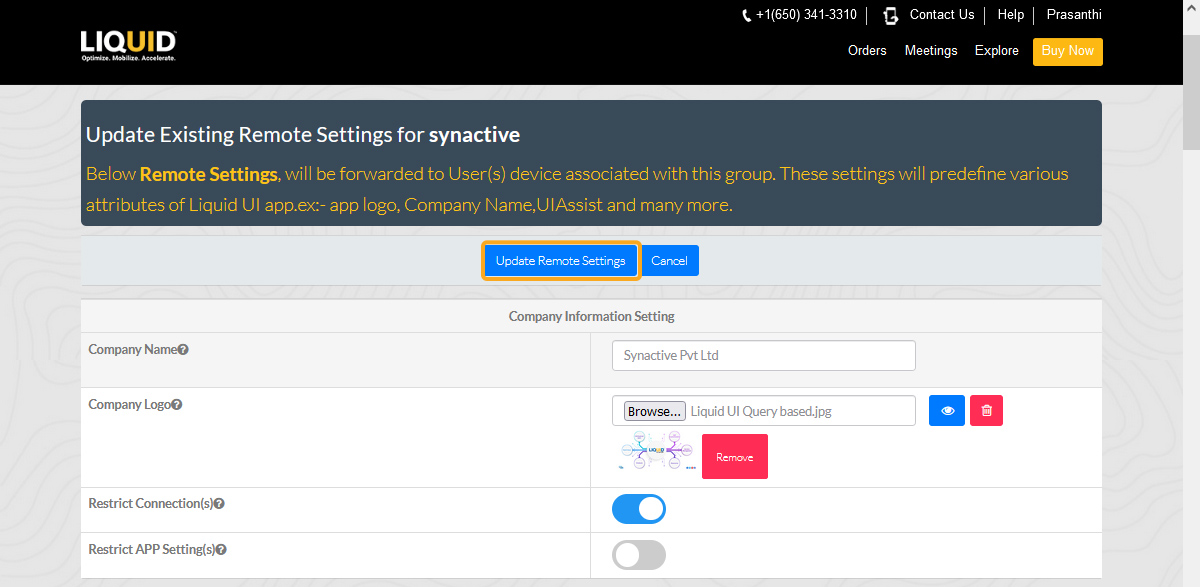Screen dimensions: 1200x587
Task: Go to Meetings page
Action: pos(931,51)
